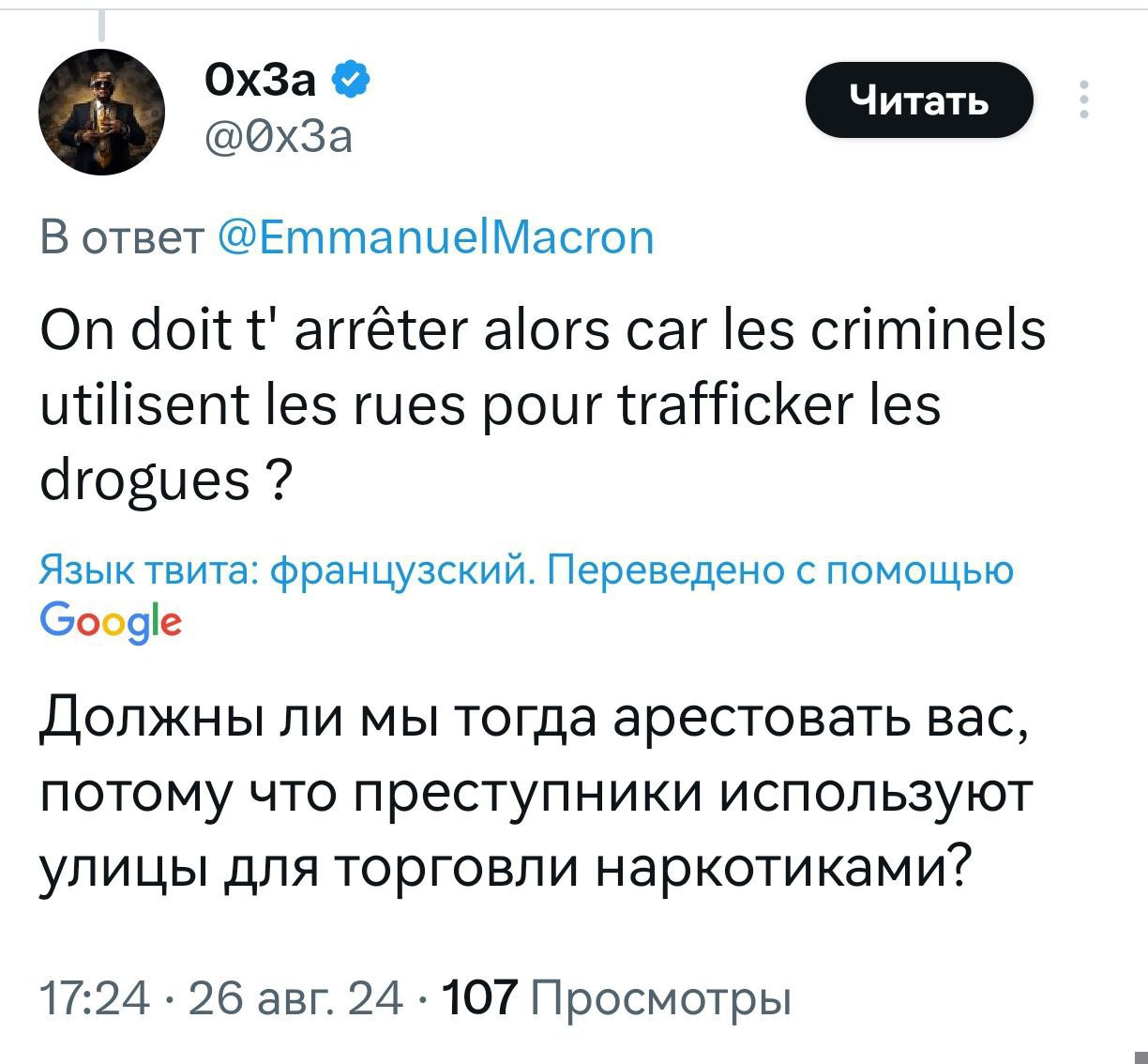The width and height of the screenshot is (1148, 1064).
Task: Click the original French tweet text
Action: (x=542, y=405)
